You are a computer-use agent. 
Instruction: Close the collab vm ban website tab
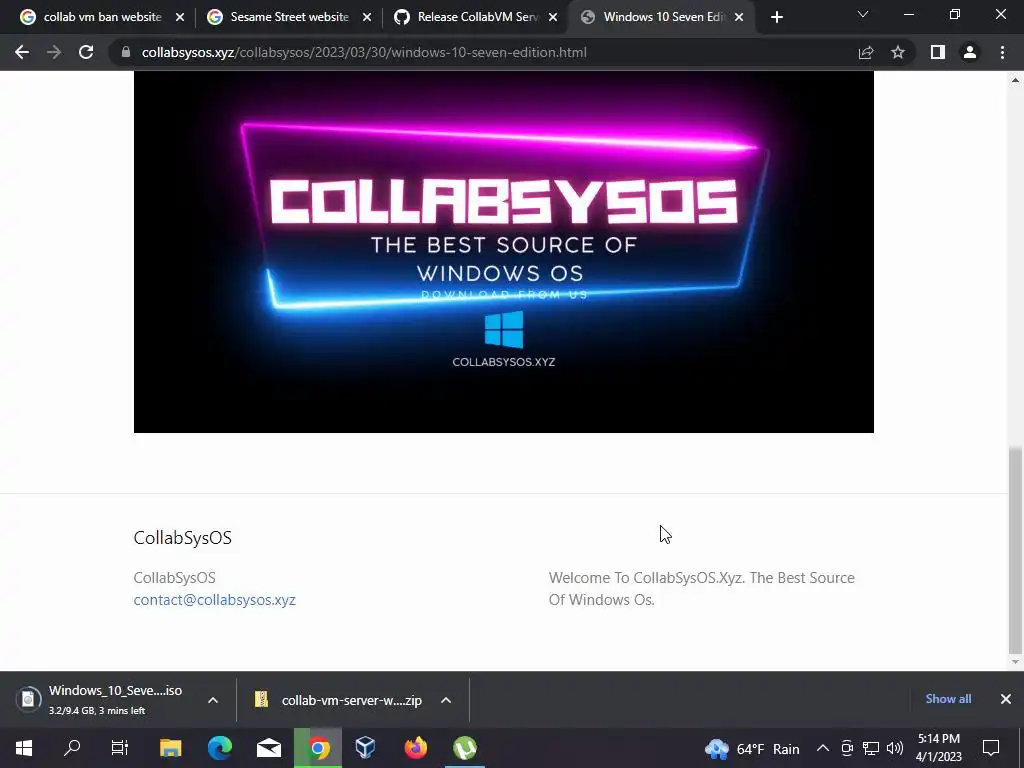tap(180, 17)
